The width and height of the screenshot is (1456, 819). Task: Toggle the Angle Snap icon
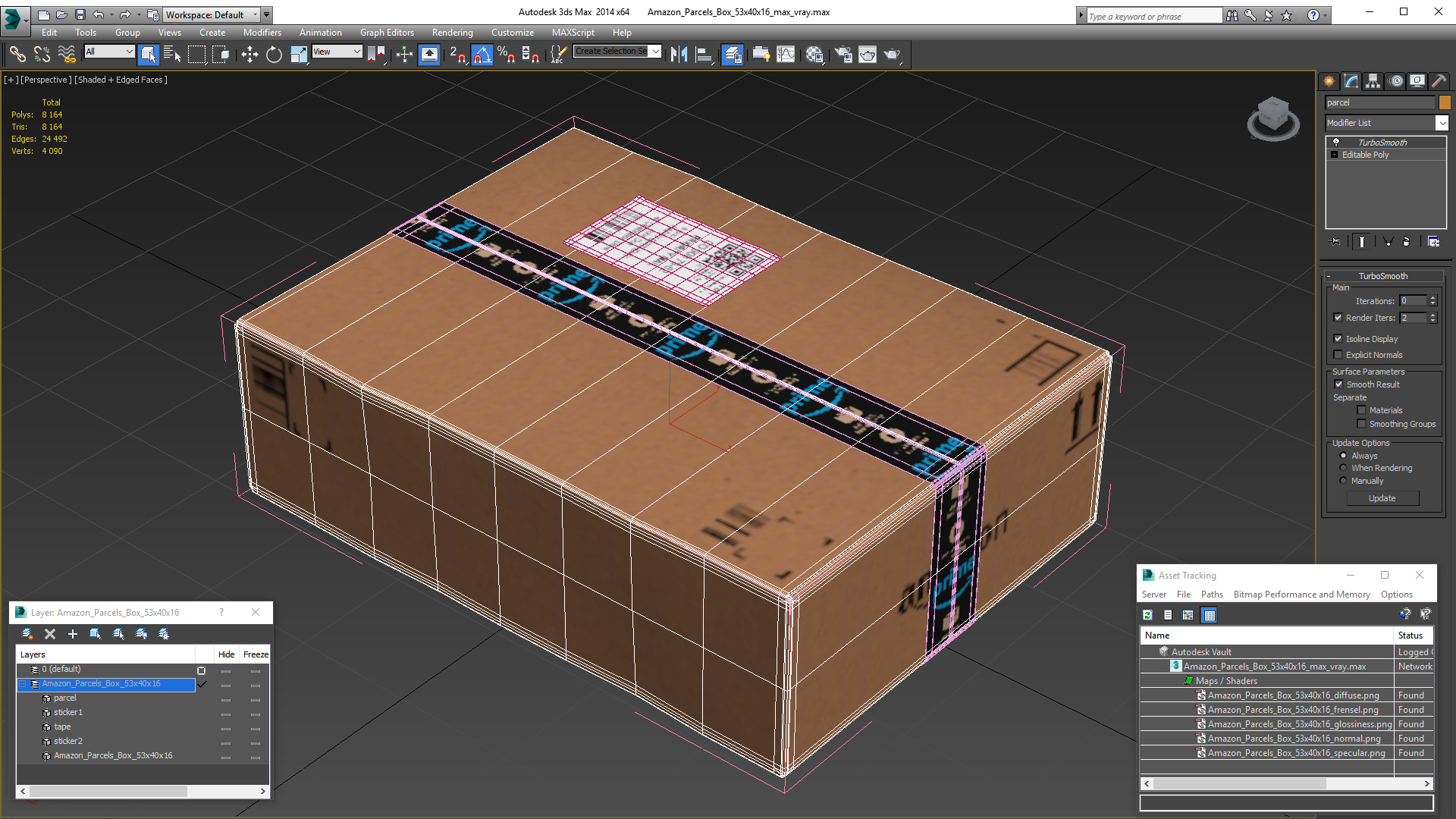pos(482,54)
